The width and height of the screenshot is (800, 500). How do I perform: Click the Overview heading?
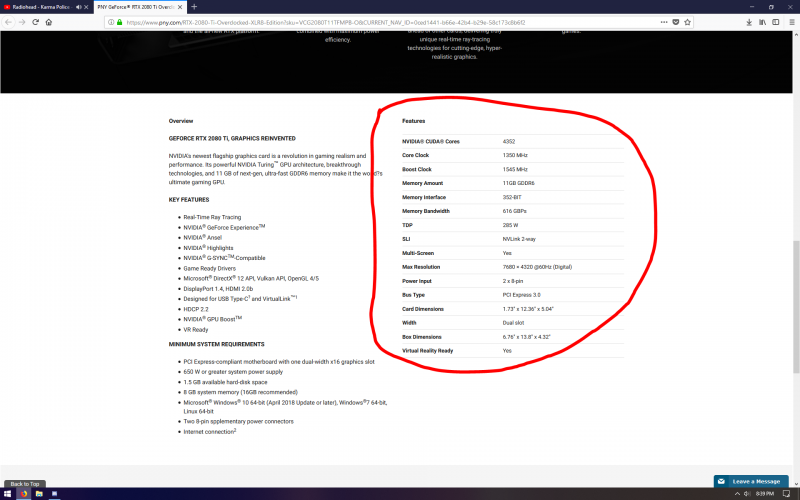(x=181, y=121)
